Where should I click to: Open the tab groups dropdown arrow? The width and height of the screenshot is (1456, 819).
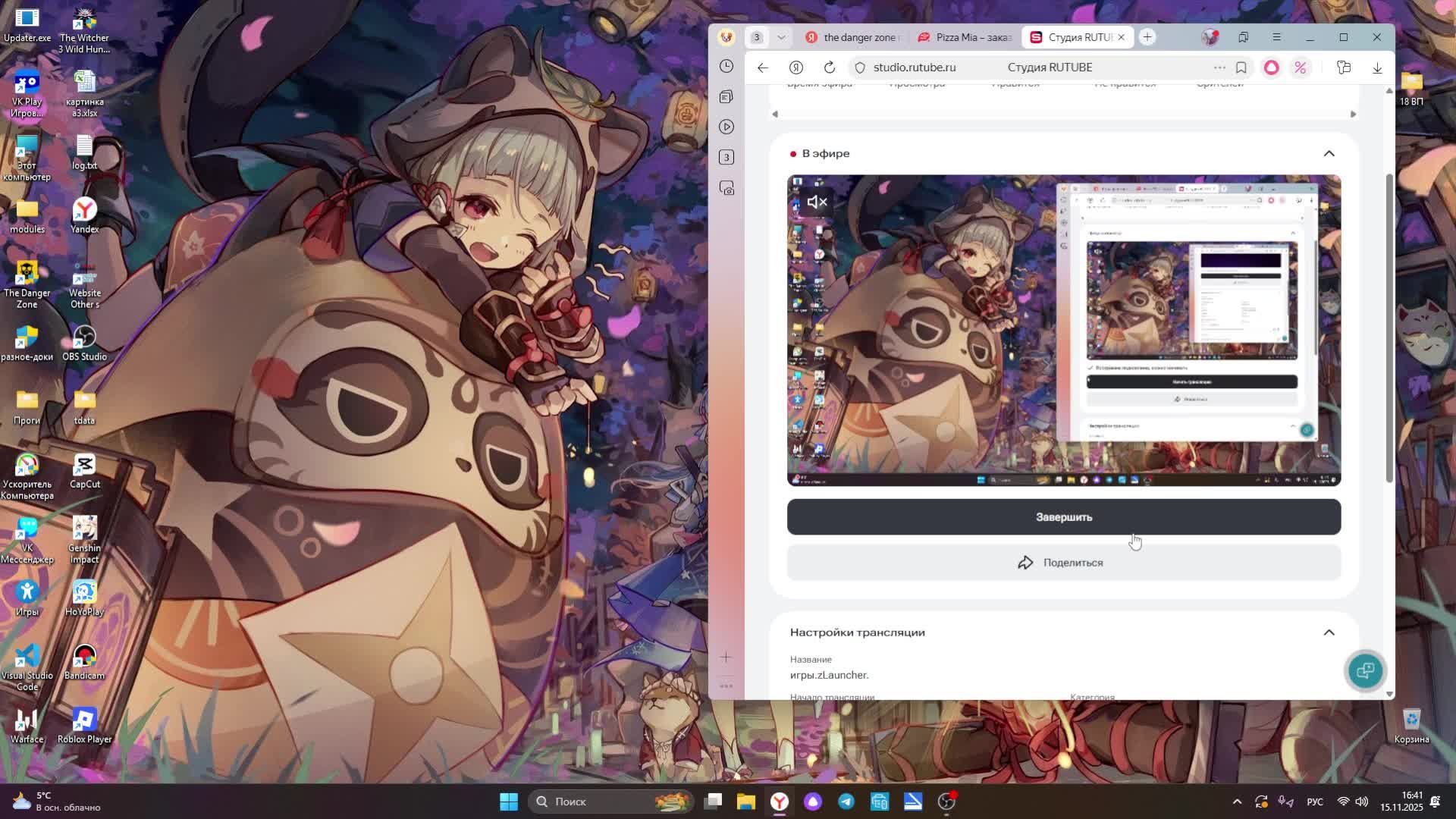781,37
